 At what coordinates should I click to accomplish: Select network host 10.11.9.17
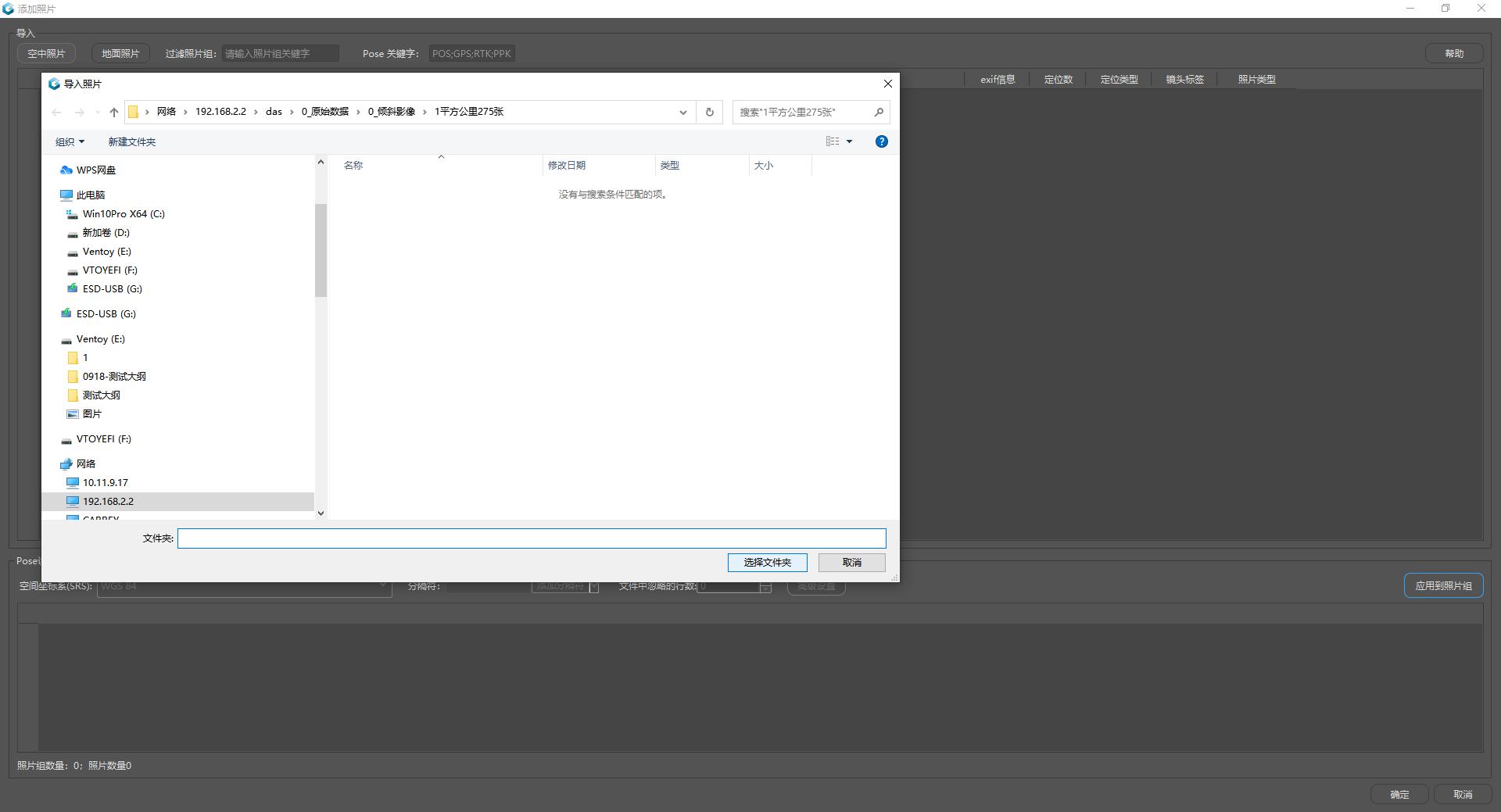click(x=106, y=482)
